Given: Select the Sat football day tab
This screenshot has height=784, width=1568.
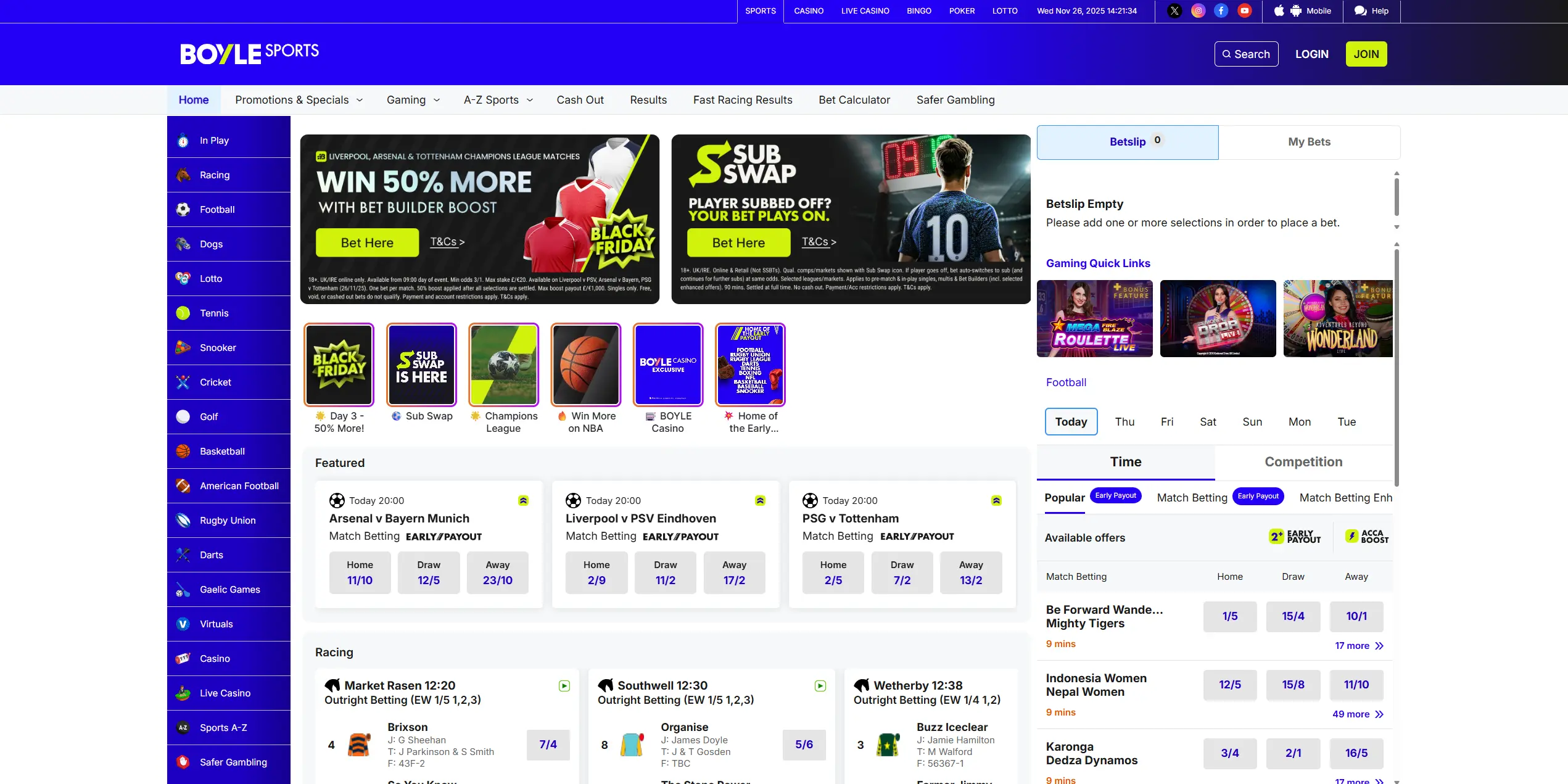Looking at the screenshot, I should (x=1208, y=421).
